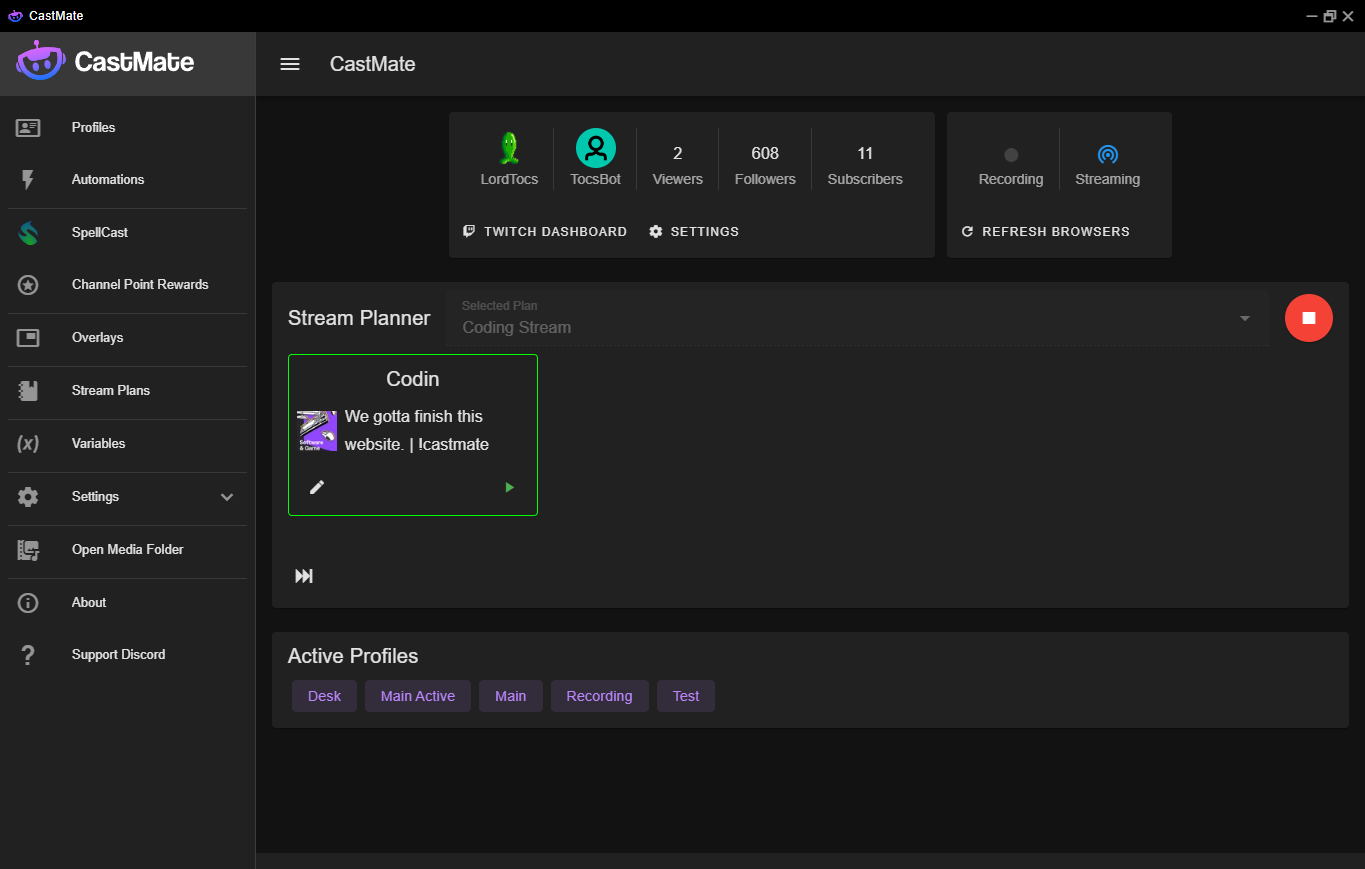The image size is (1365, 869).
Task: Open Twitch Dashboard link
Action: (545, 231)
